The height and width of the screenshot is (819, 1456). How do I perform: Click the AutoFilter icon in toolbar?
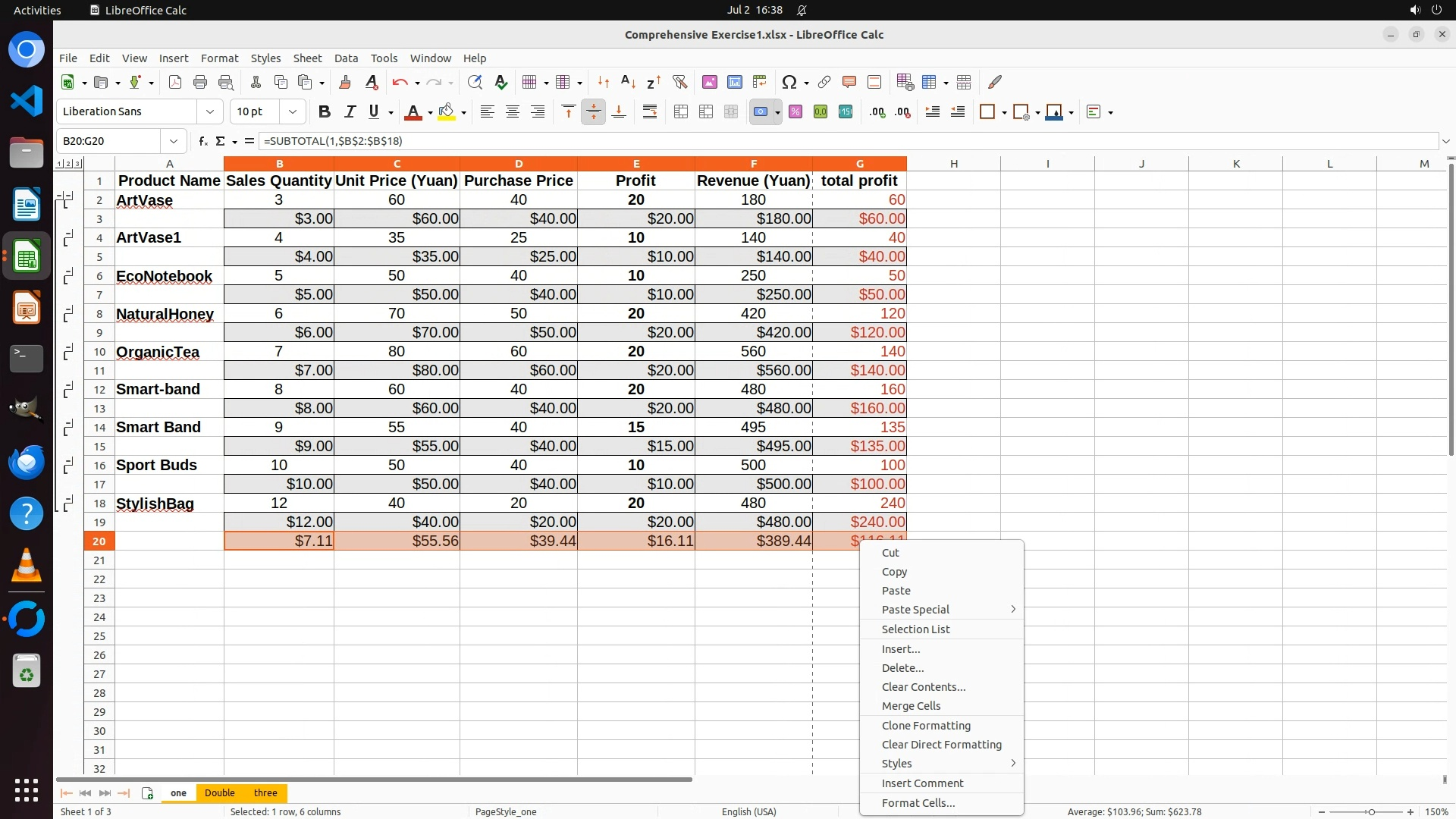pyautogui.click(x=679, y=82)
